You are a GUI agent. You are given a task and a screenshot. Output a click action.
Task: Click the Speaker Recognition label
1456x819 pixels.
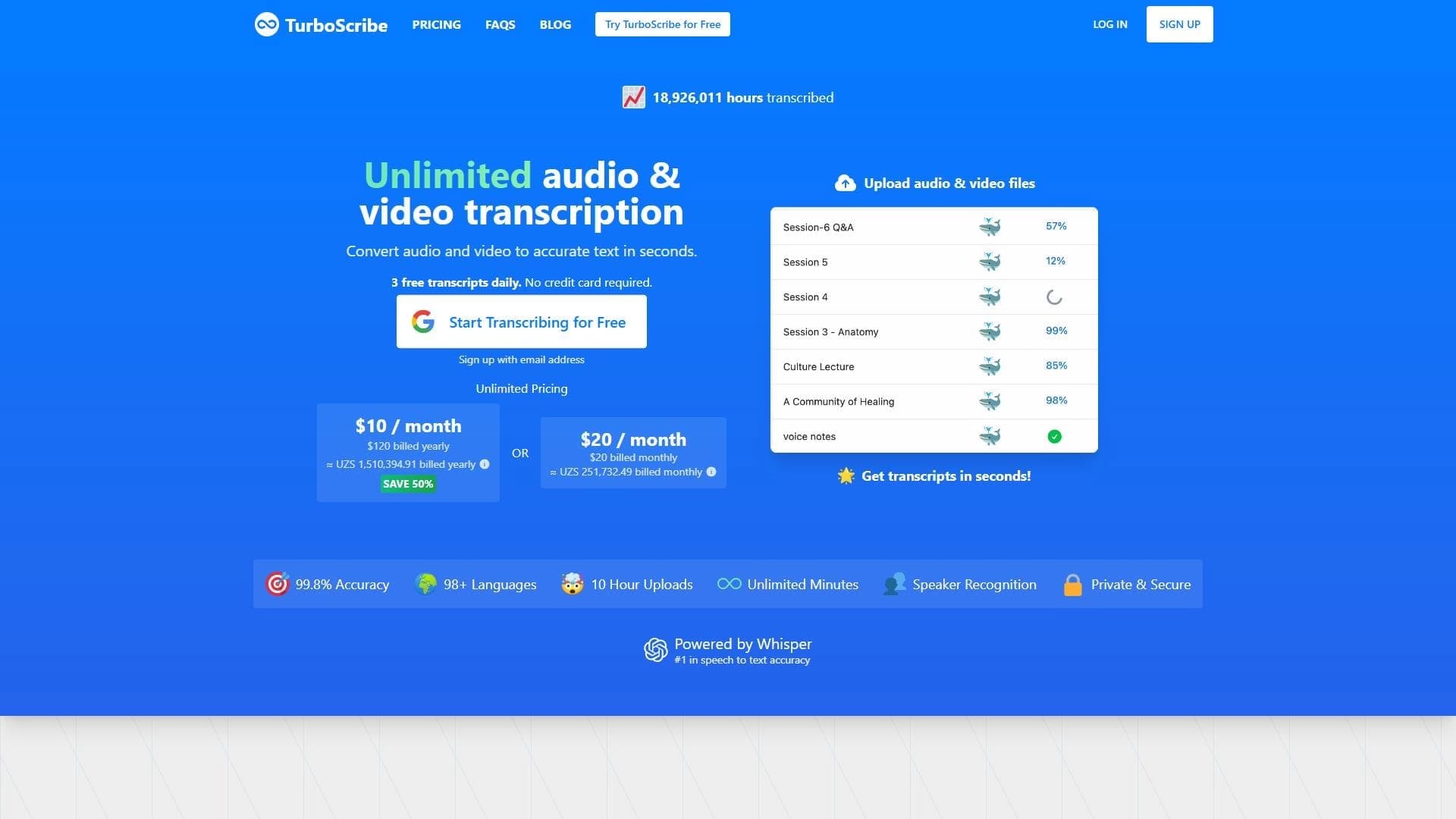click(974, 585)
